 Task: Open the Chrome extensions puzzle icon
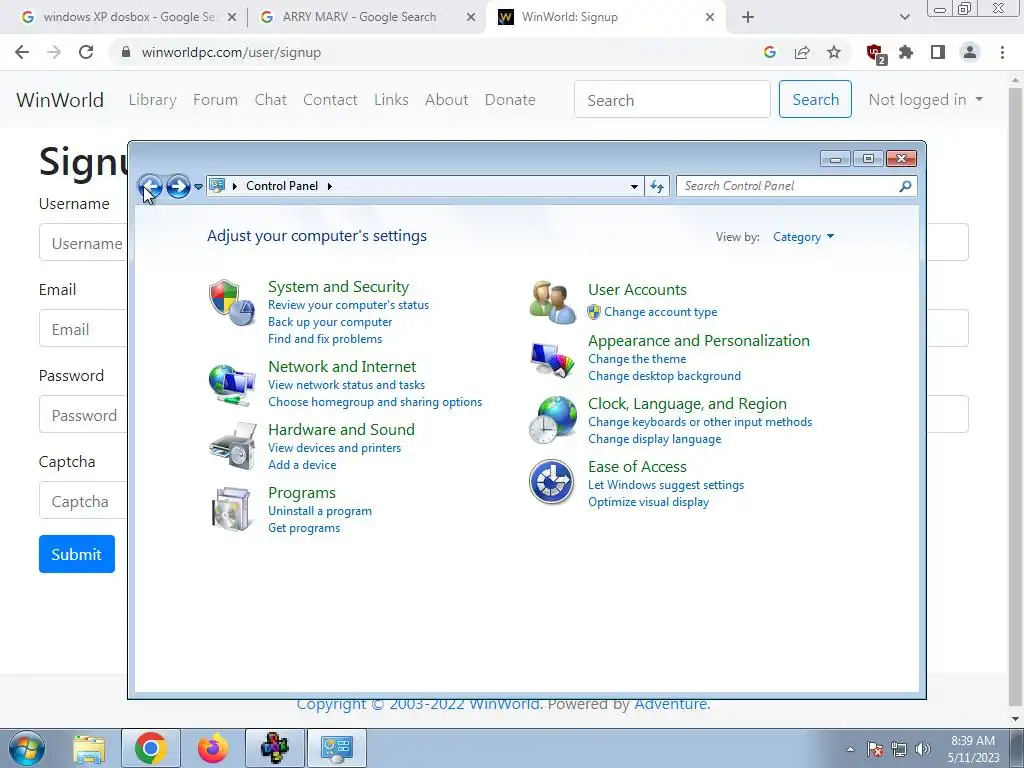click(906, 52)
